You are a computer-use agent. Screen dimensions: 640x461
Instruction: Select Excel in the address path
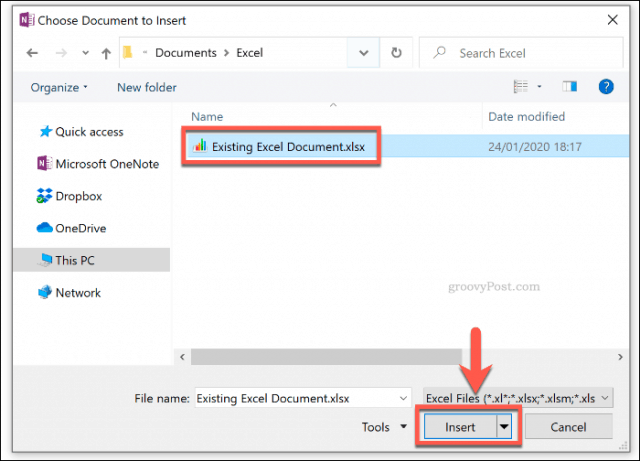(249, 53)
